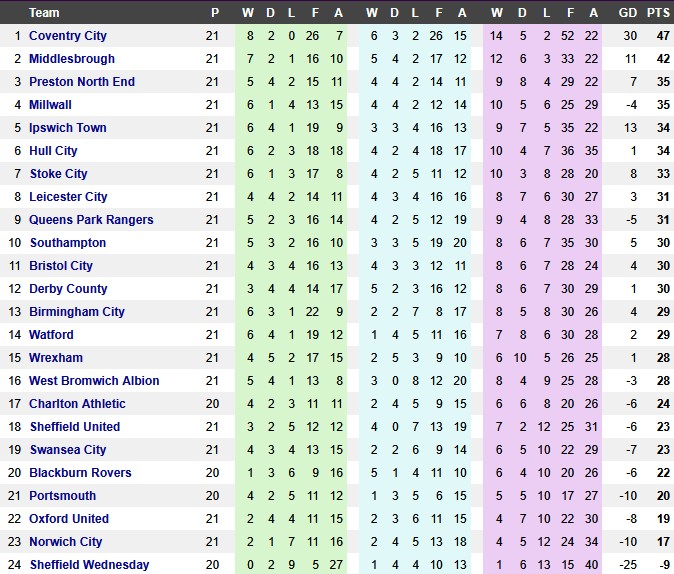Select the Millwall team link
The height and width of the screenshot is (574, 674).
coord(50,105)
